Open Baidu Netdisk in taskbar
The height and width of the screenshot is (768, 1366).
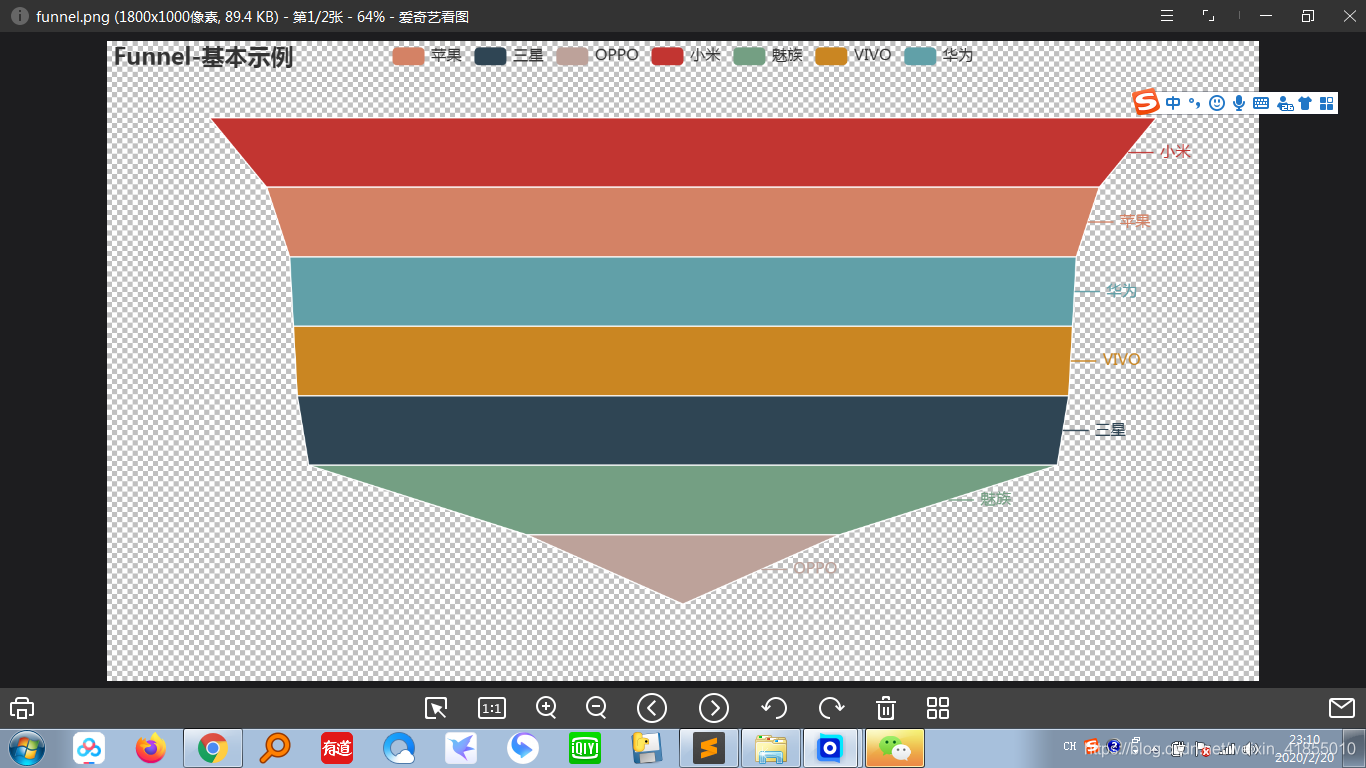coord(89,747)
